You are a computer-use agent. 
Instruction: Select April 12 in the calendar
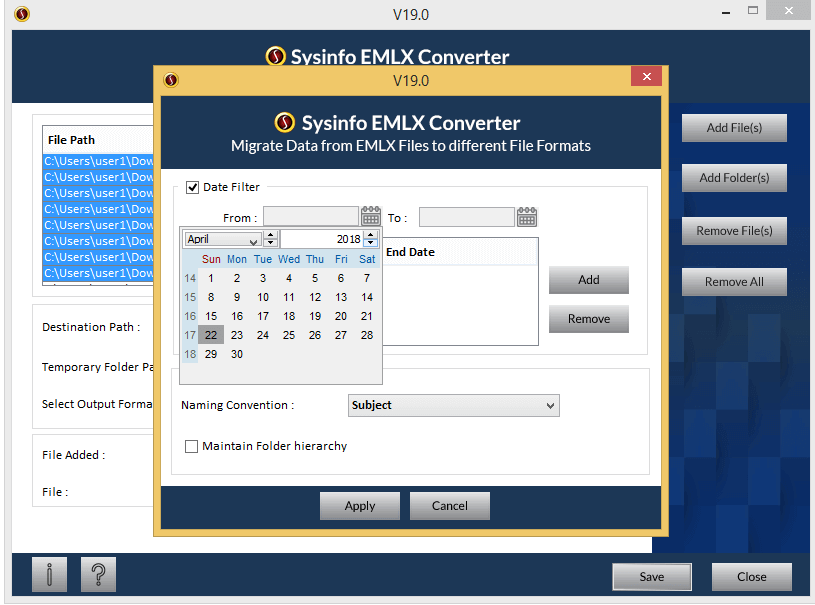[x=315, y=297]
